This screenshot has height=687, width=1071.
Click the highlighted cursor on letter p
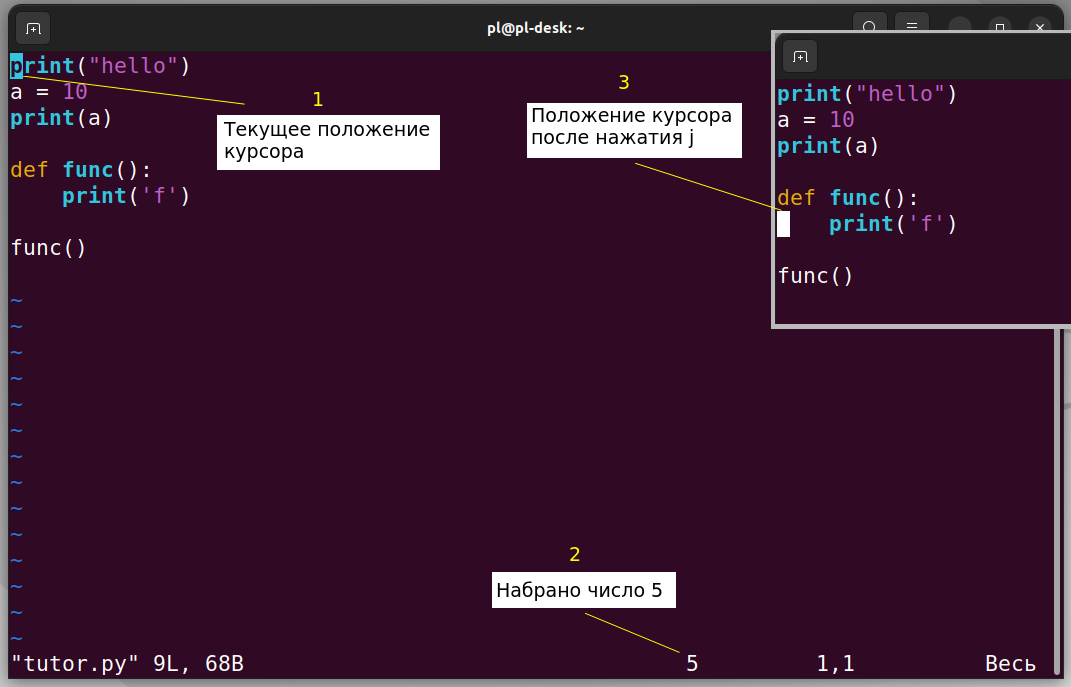pyautogui.click(x=17, y=66)
